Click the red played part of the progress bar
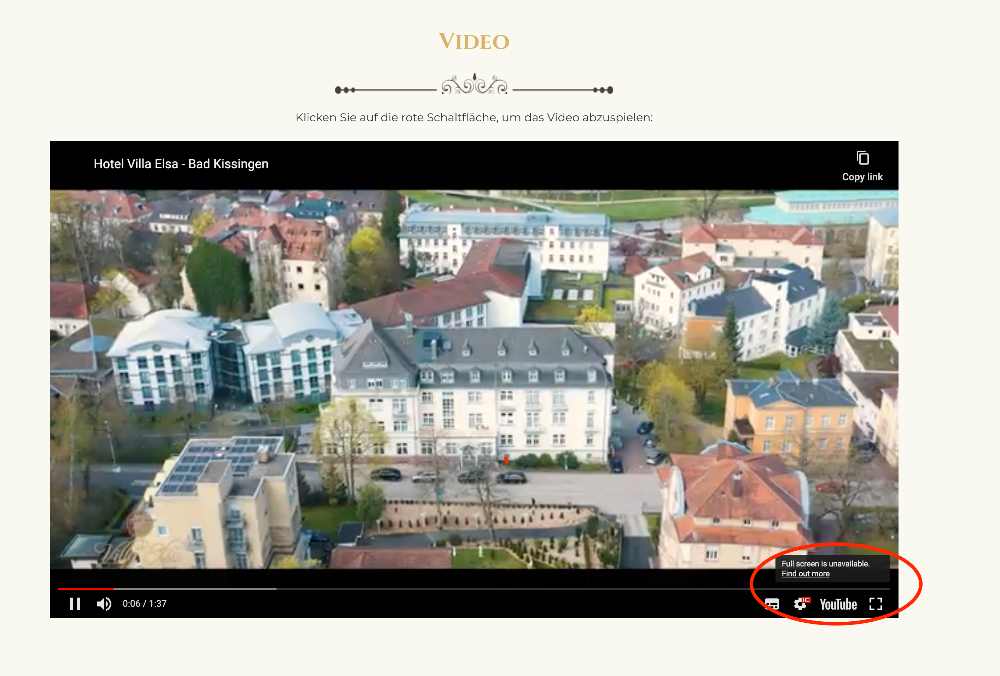The image size is (1000, 676). (85, 589)
